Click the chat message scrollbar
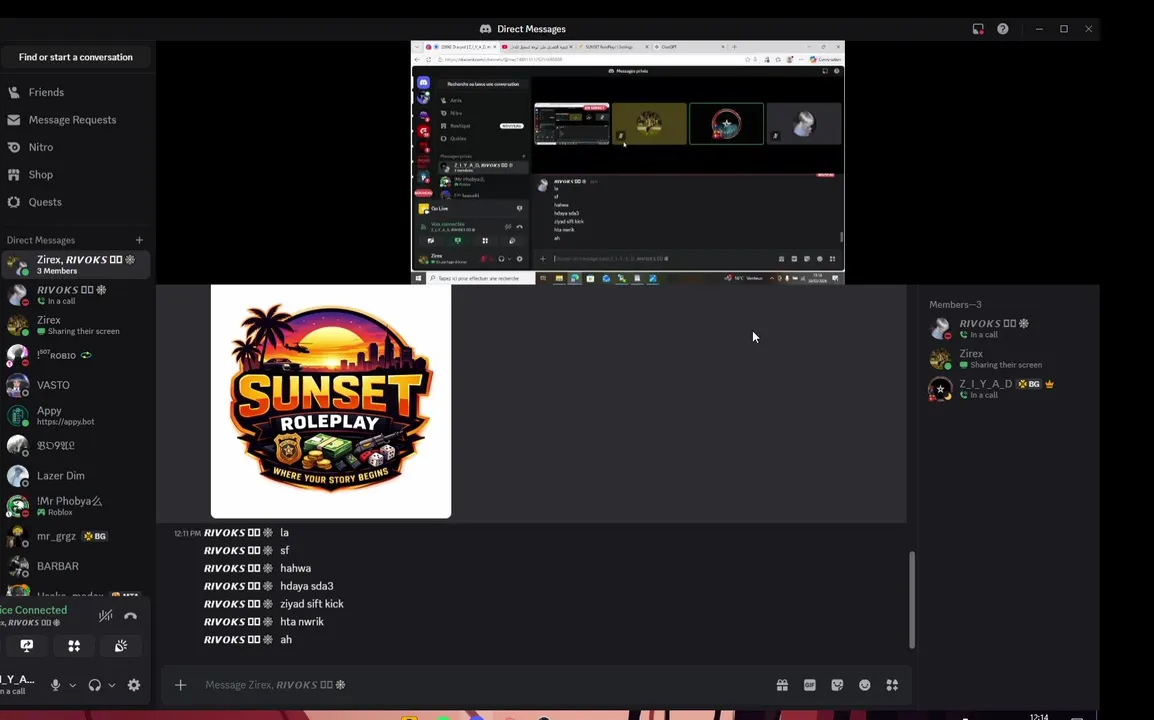1154x720 pixels. point(912,599)
